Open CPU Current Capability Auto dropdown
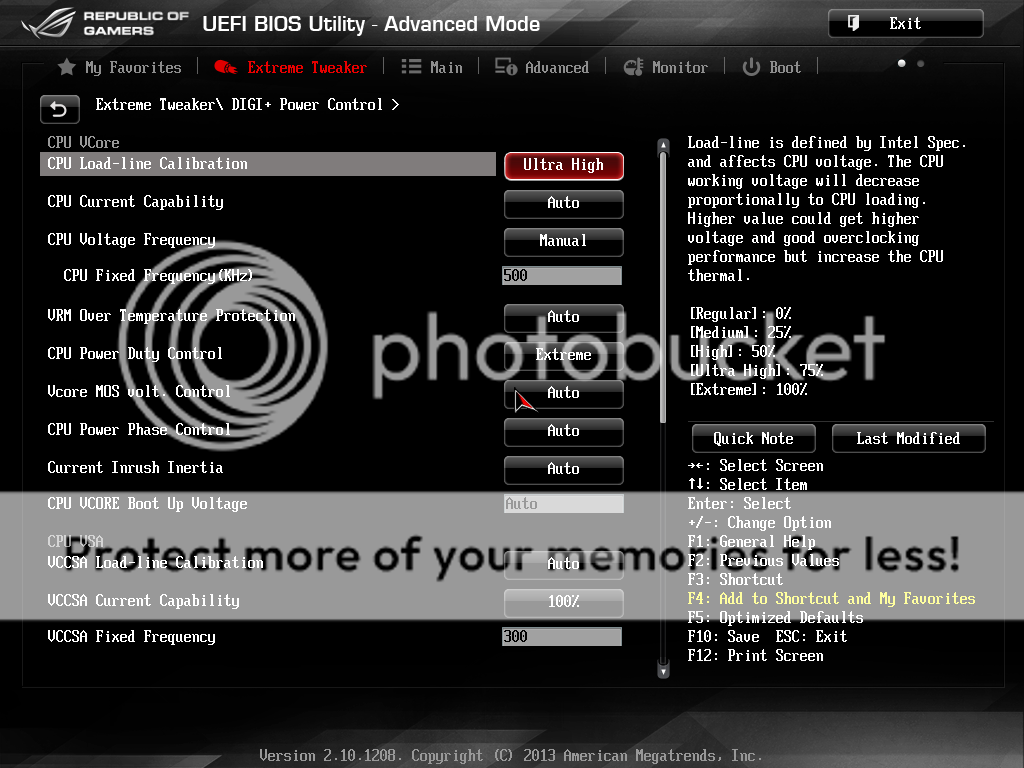 pyautogui.click(x=563, y=203)
